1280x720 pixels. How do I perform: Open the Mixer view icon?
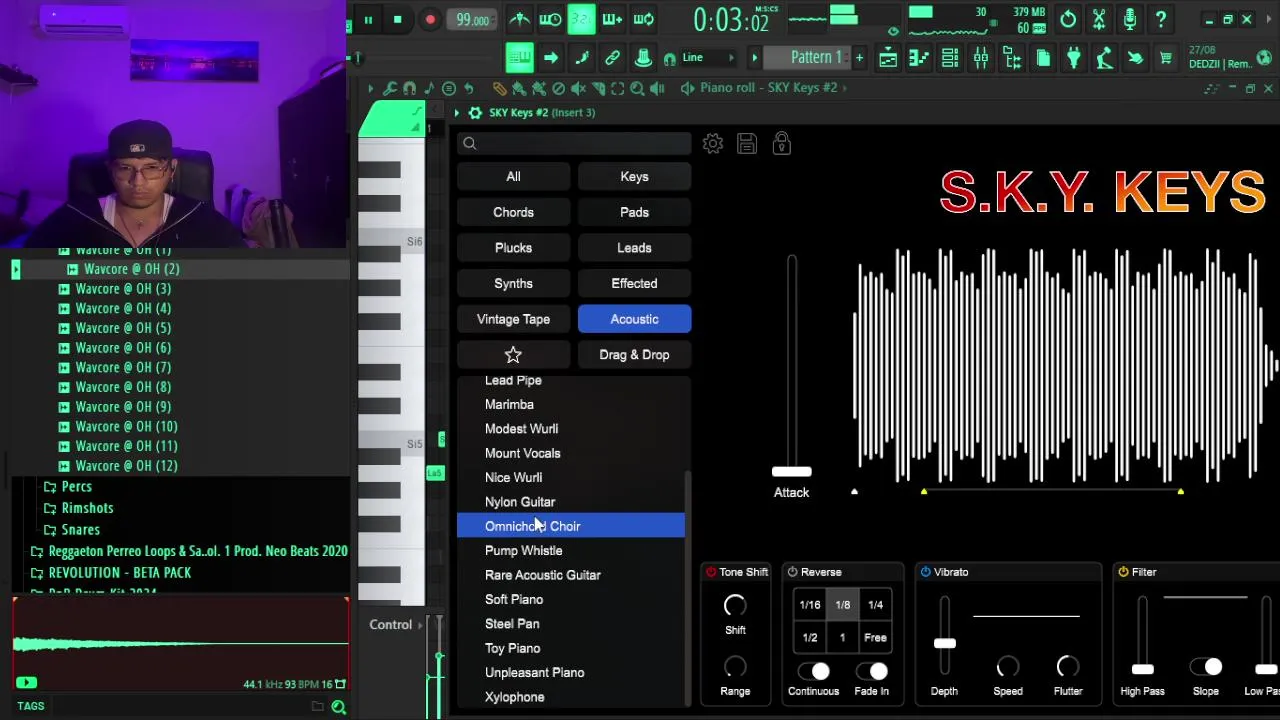tap(981, 58)
